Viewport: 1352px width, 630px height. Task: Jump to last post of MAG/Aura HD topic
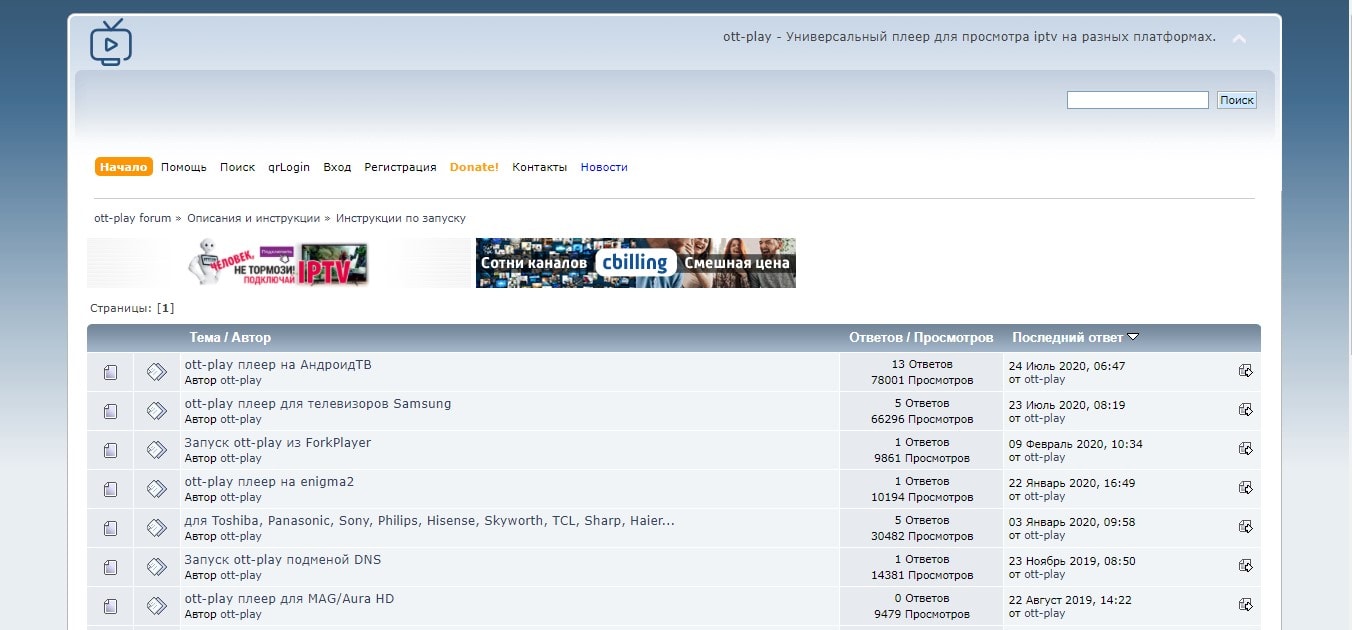click(x=1245, y=605)
